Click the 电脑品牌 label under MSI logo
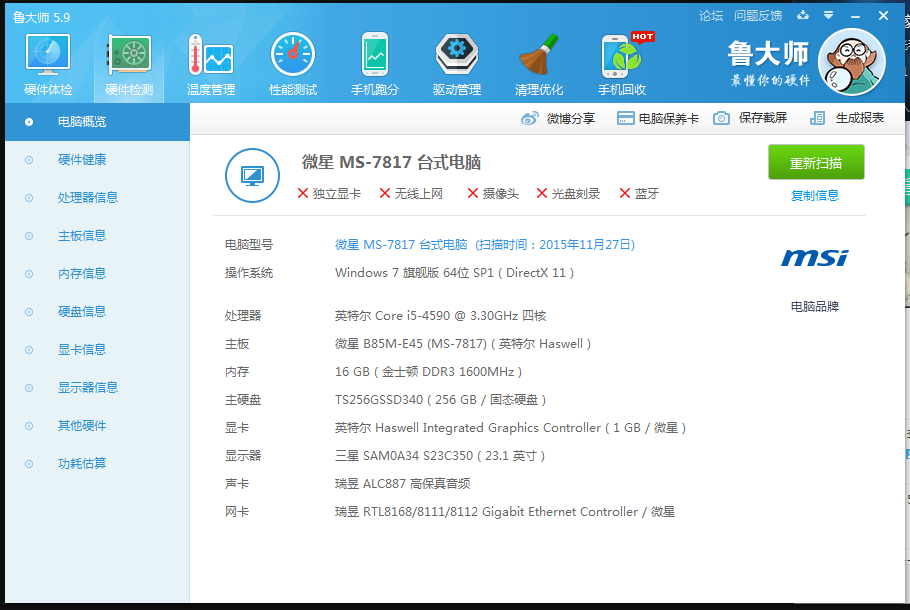 coord(815,306)
